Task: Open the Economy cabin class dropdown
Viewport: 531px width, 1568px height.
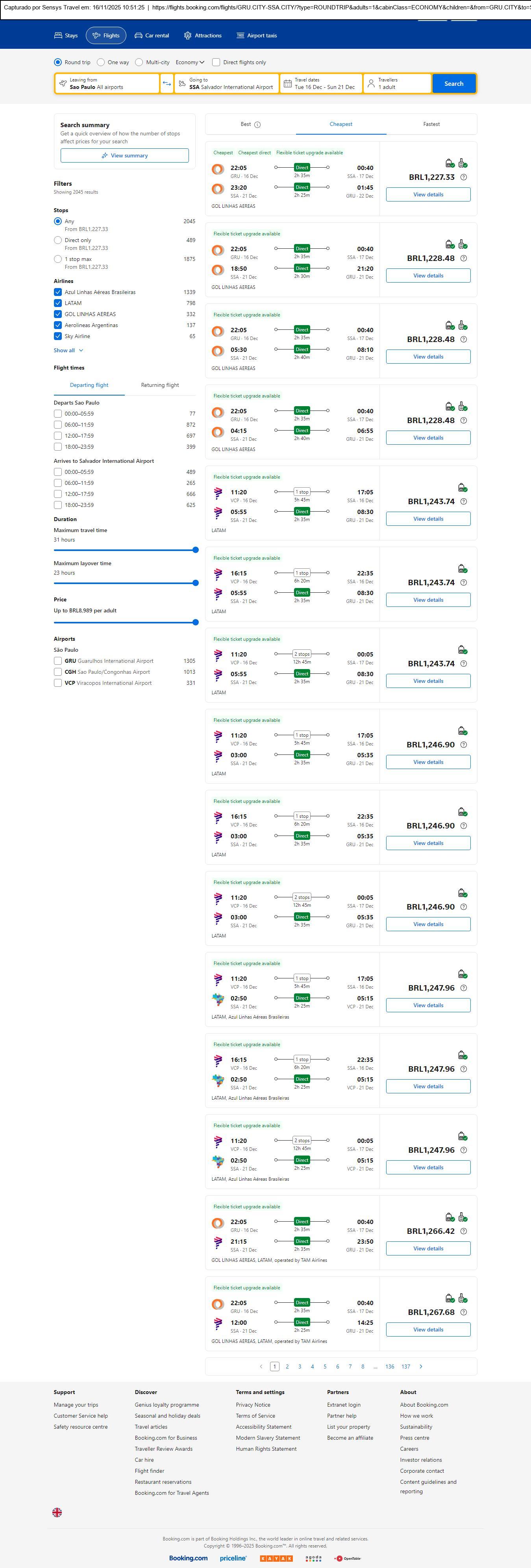Action: point(189,62)
